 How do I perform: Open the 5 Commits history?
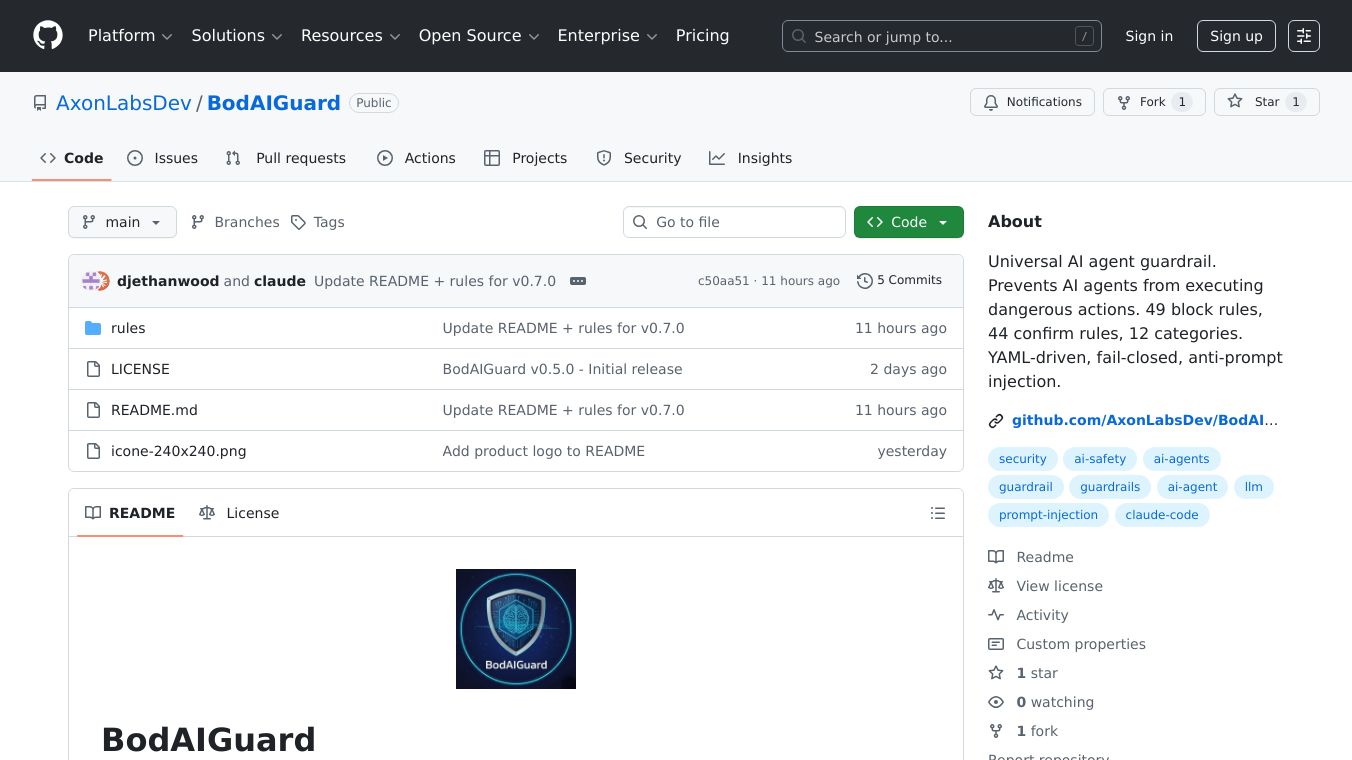point(899,281)
